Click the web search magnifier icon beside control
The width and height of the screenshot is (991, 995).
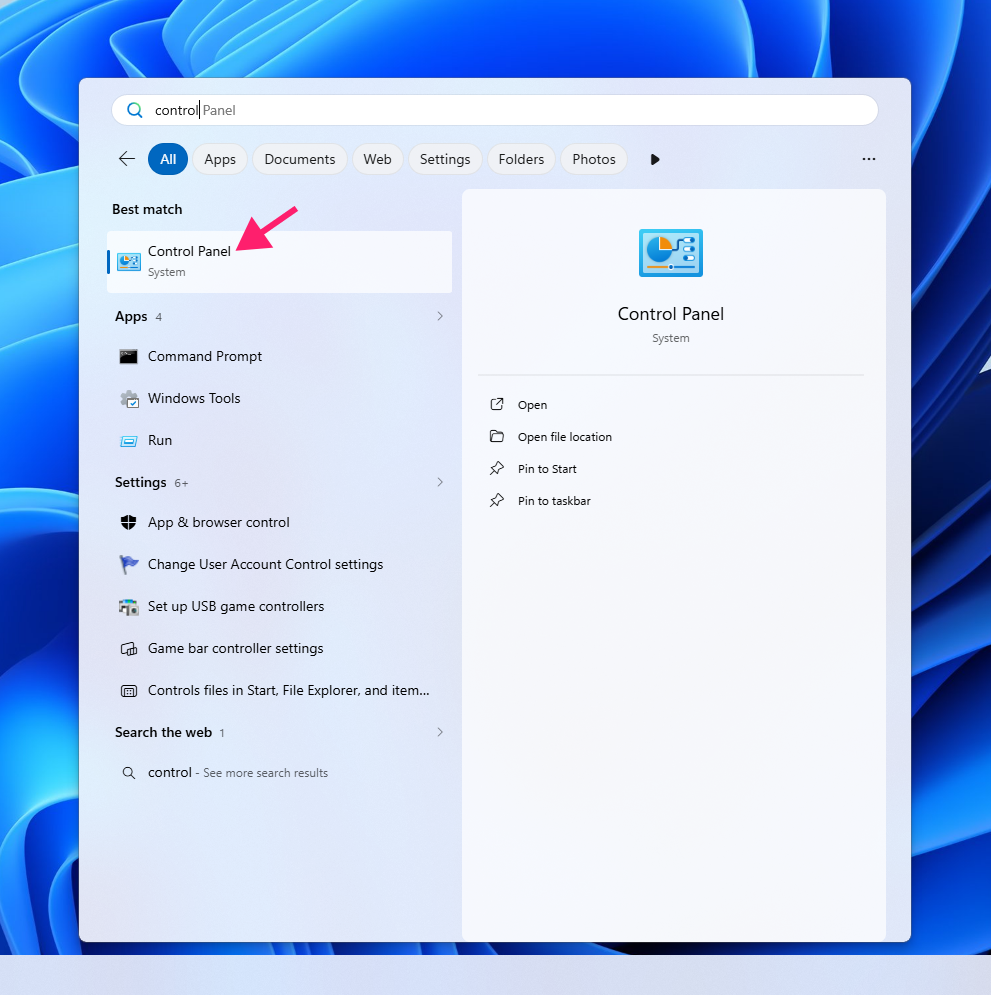(129, 773)
